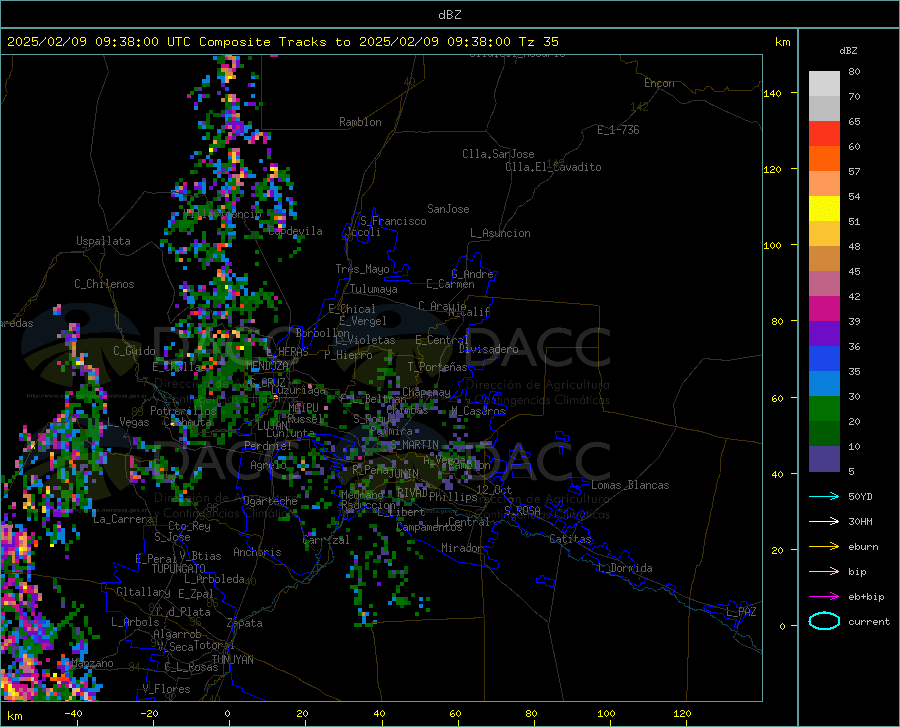Click the yellow eburn arrow in legend

(824, 547)
